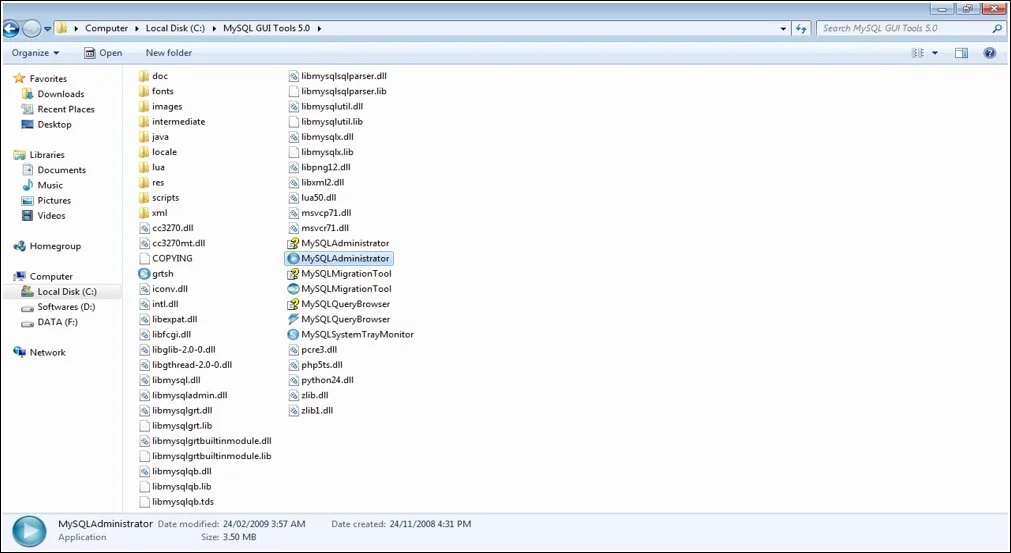Screen dimensions: 1011x553
Task: Open Help with the question mark icon
Action: [990, 53]
